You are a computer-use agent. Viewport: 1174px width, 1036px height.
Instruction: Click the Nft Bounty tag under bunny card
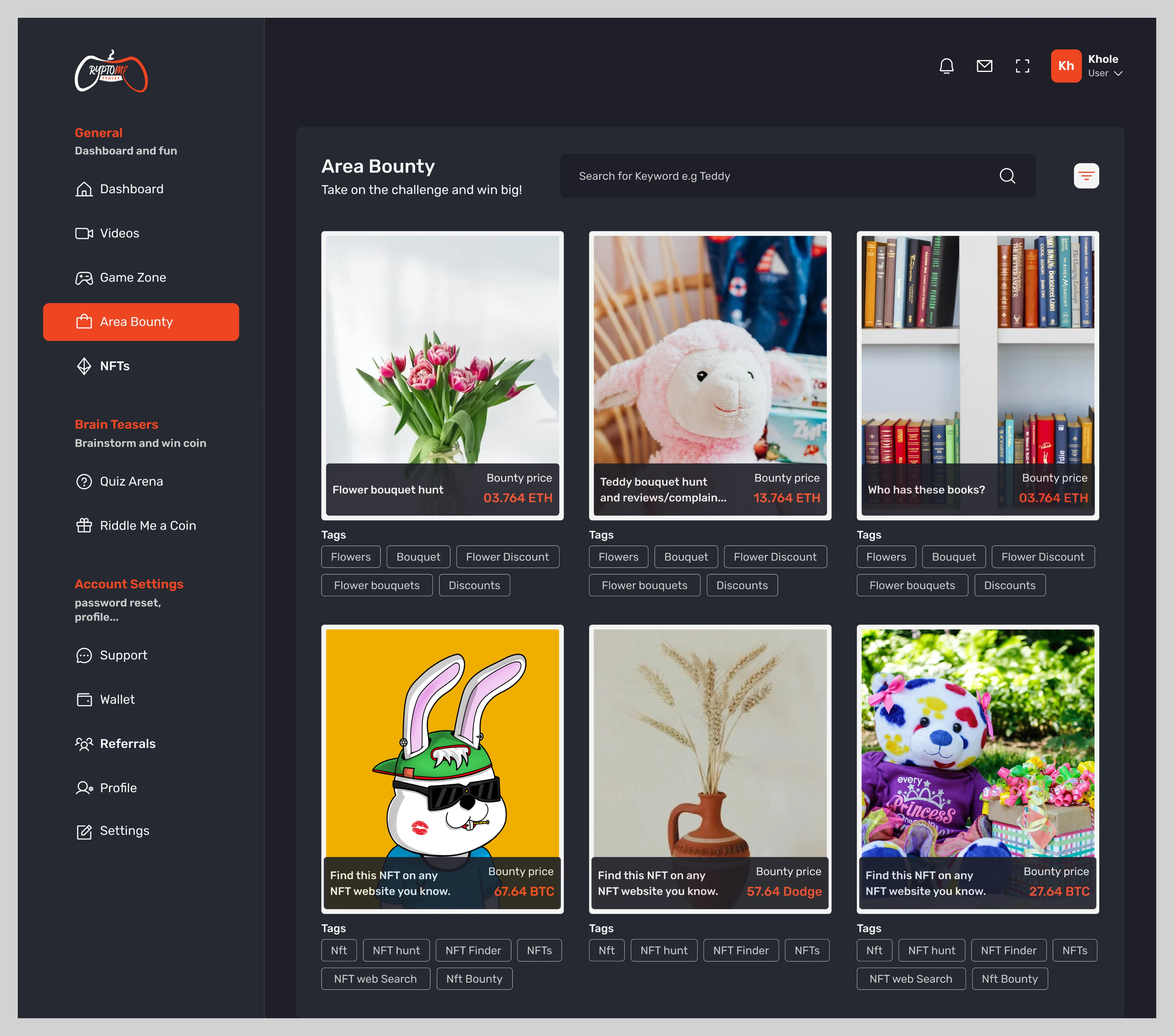click(x=474, y=979)
